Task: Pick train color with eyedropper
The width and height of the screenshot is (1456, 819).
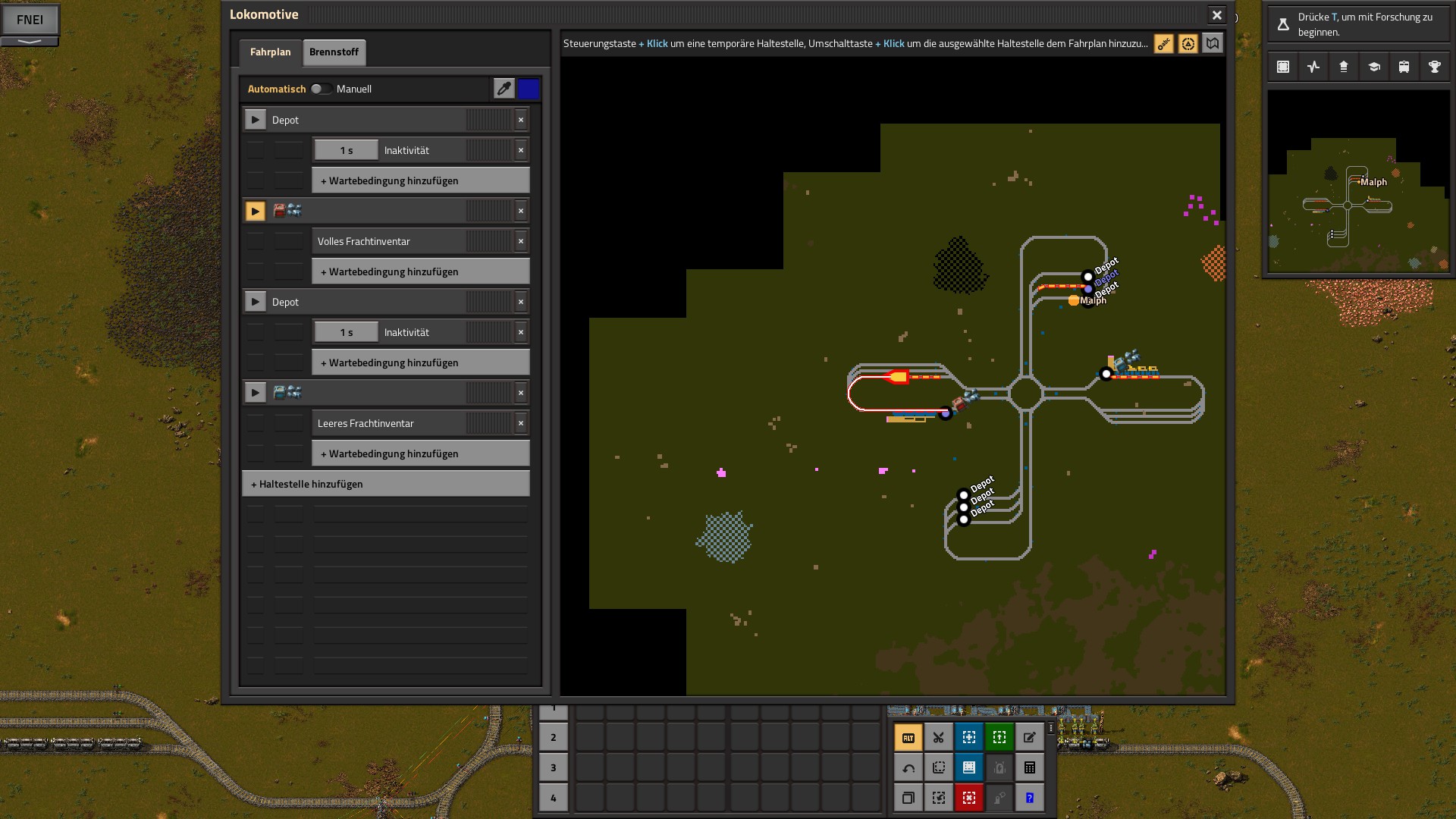Action: [x=504, y=89]
